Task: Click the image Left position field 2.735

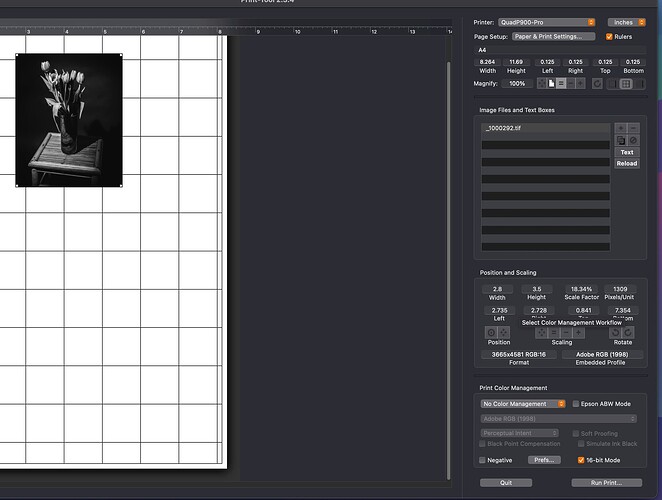Action: click(x=499, y=310)
